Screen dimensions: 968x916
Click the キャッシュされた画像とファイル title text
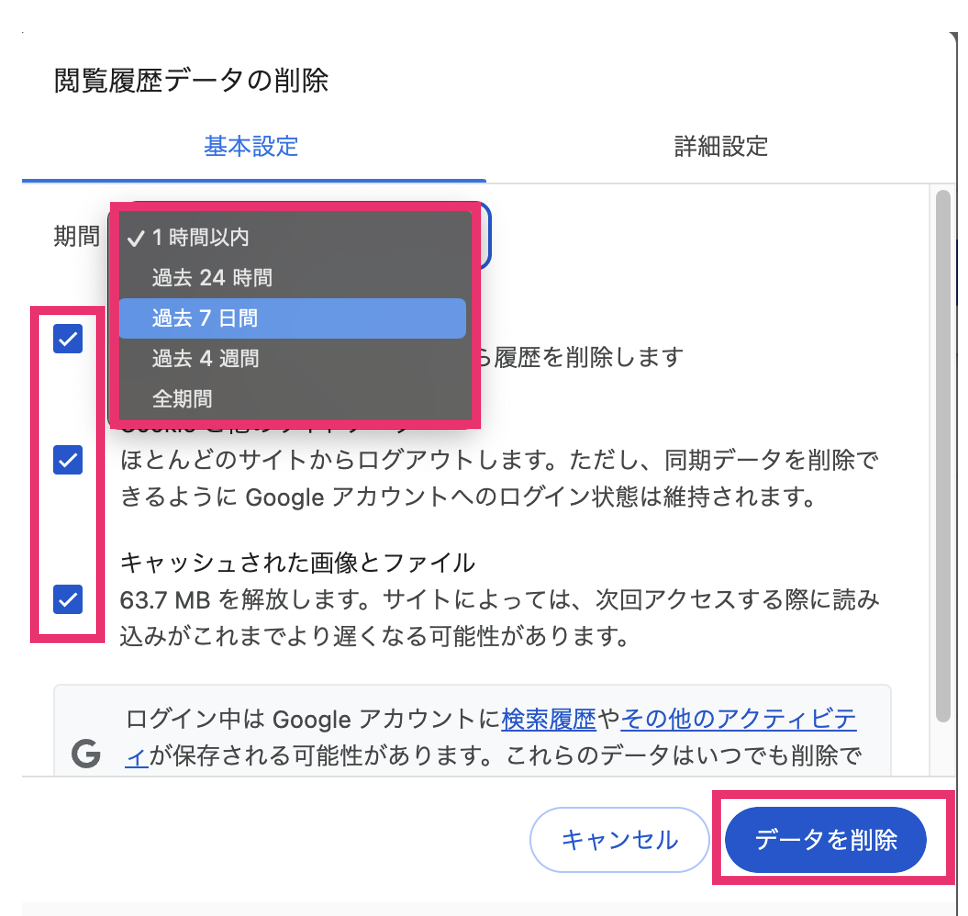tap(298, 563)
